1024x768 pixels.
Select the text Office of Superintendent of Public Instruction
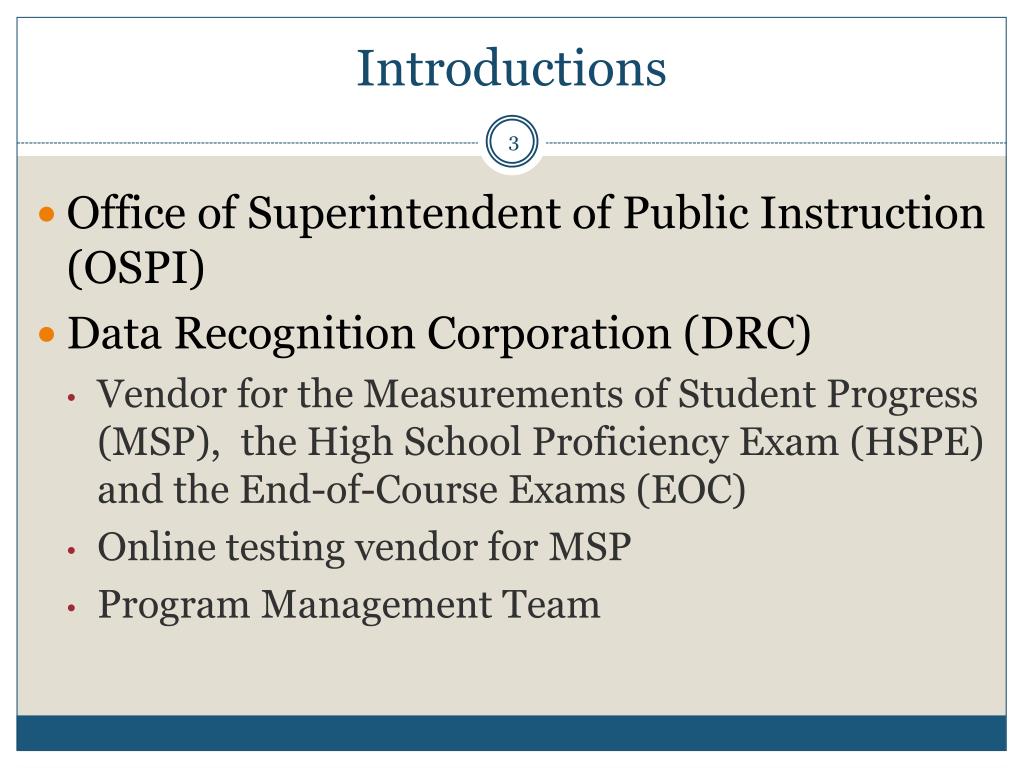coord(526,214)
